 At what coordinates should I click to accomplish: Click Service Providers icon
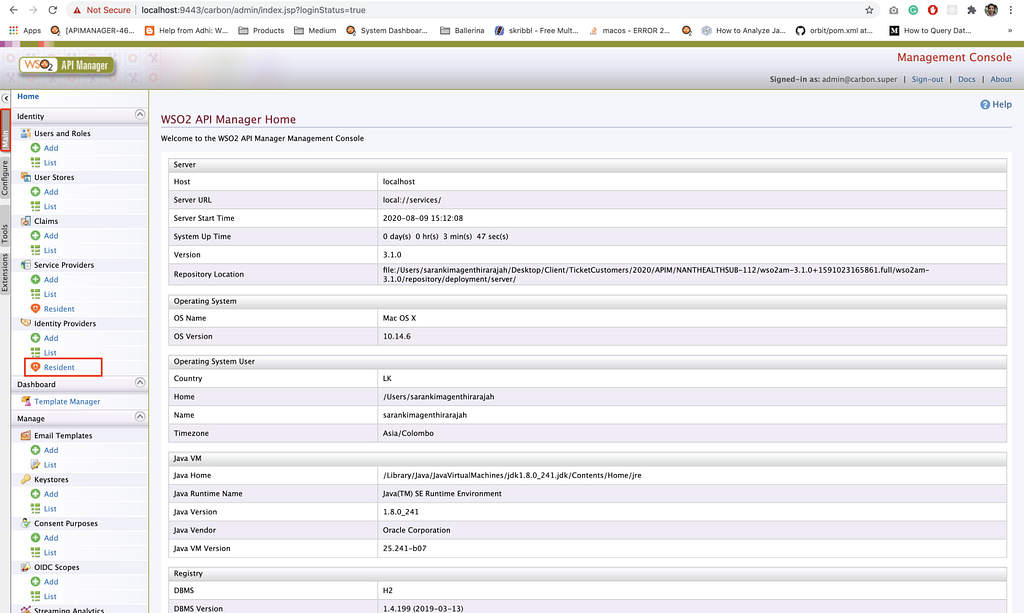click(x=25, y=264)
